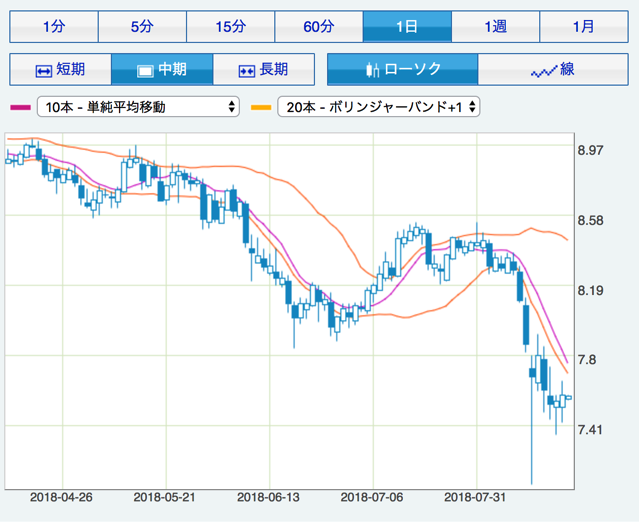Image resolution: width=639 pixels, height=527 pixels.
Task: Click the magenta indicator color swatch
Action: coord(20,108)
